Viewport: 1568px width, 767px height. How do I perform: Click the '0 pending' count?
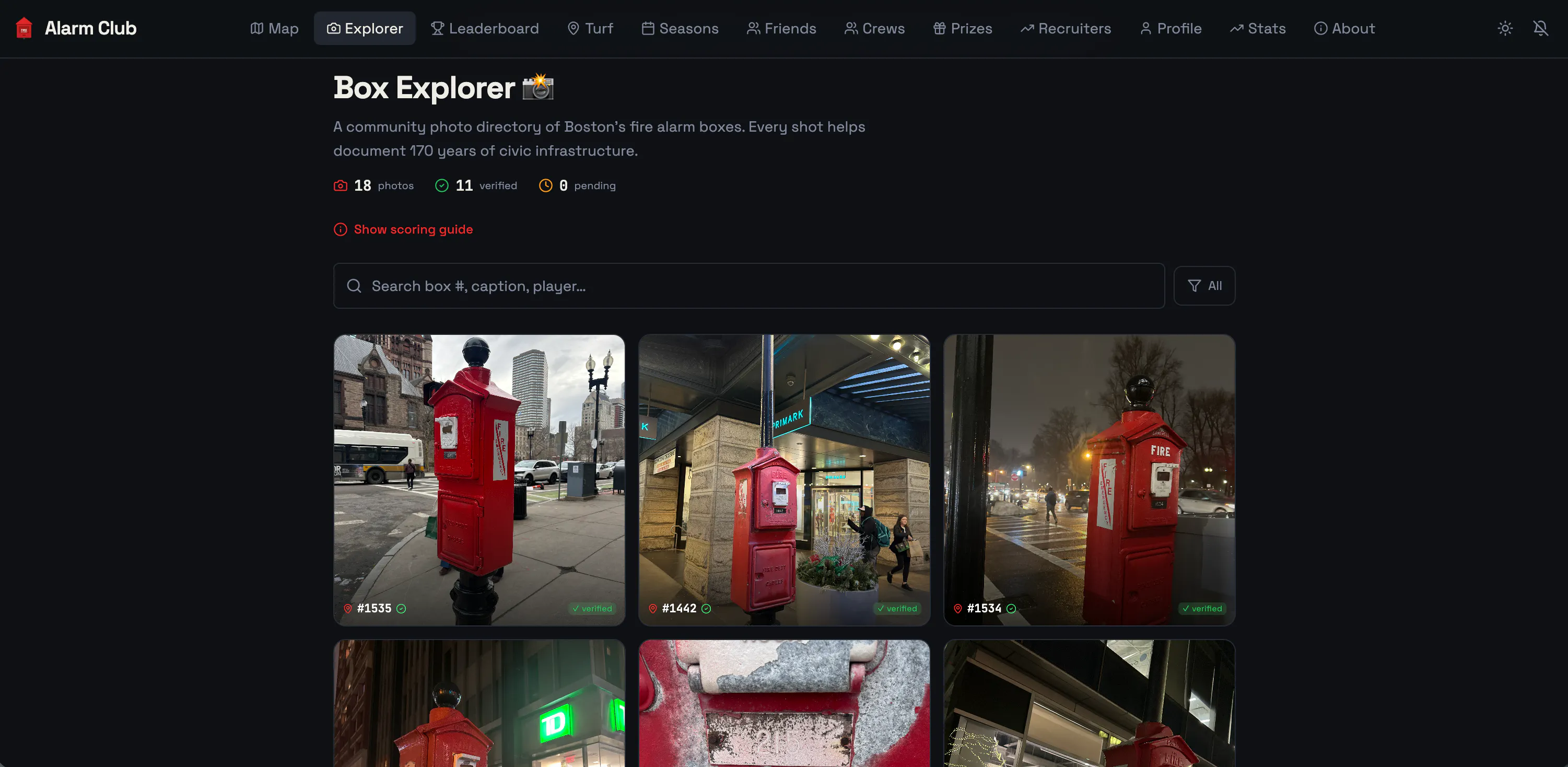(x=588, y=185)
